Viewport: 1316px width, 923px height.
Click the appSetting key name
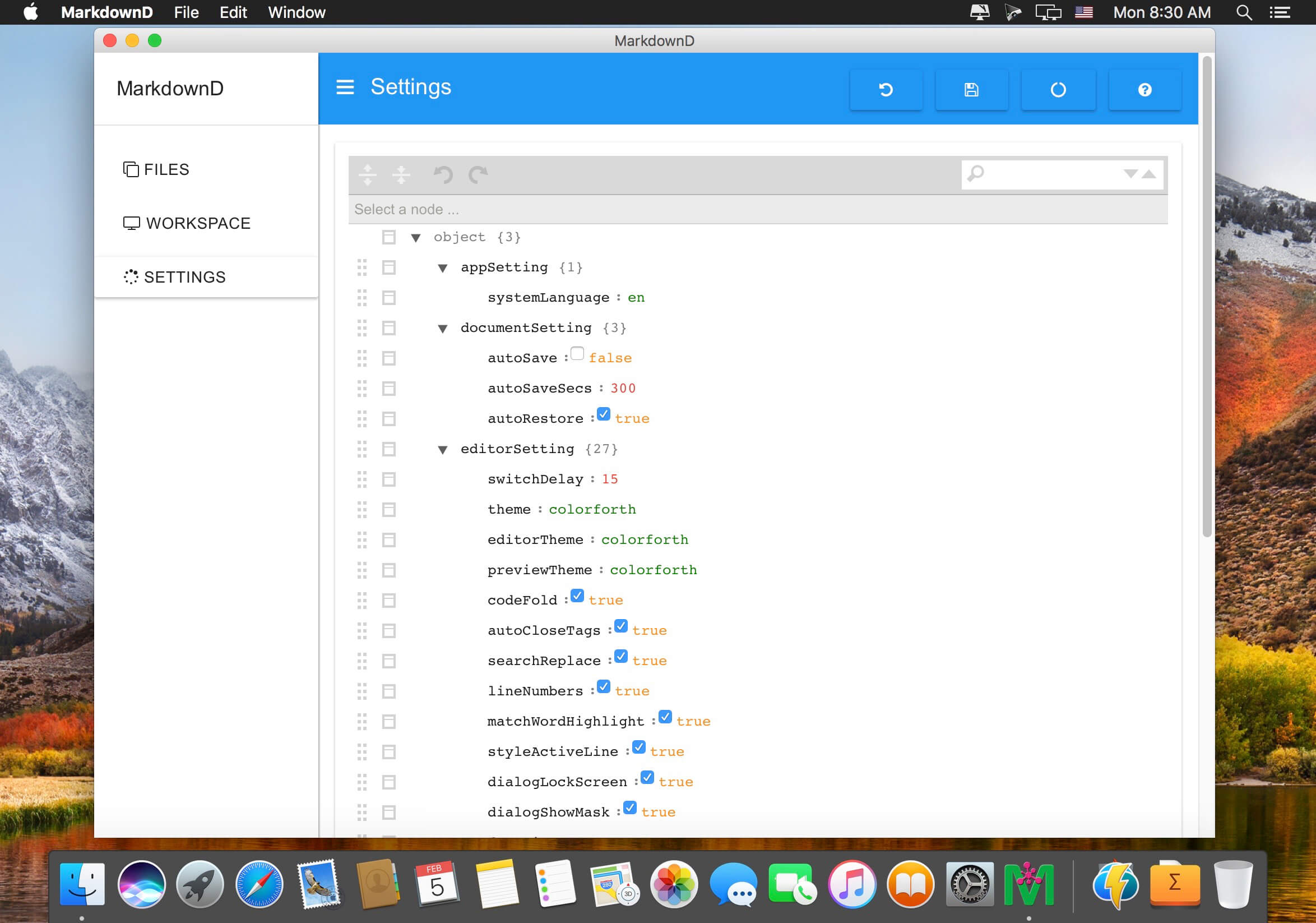pyautogui.click(x=504, y=267)
